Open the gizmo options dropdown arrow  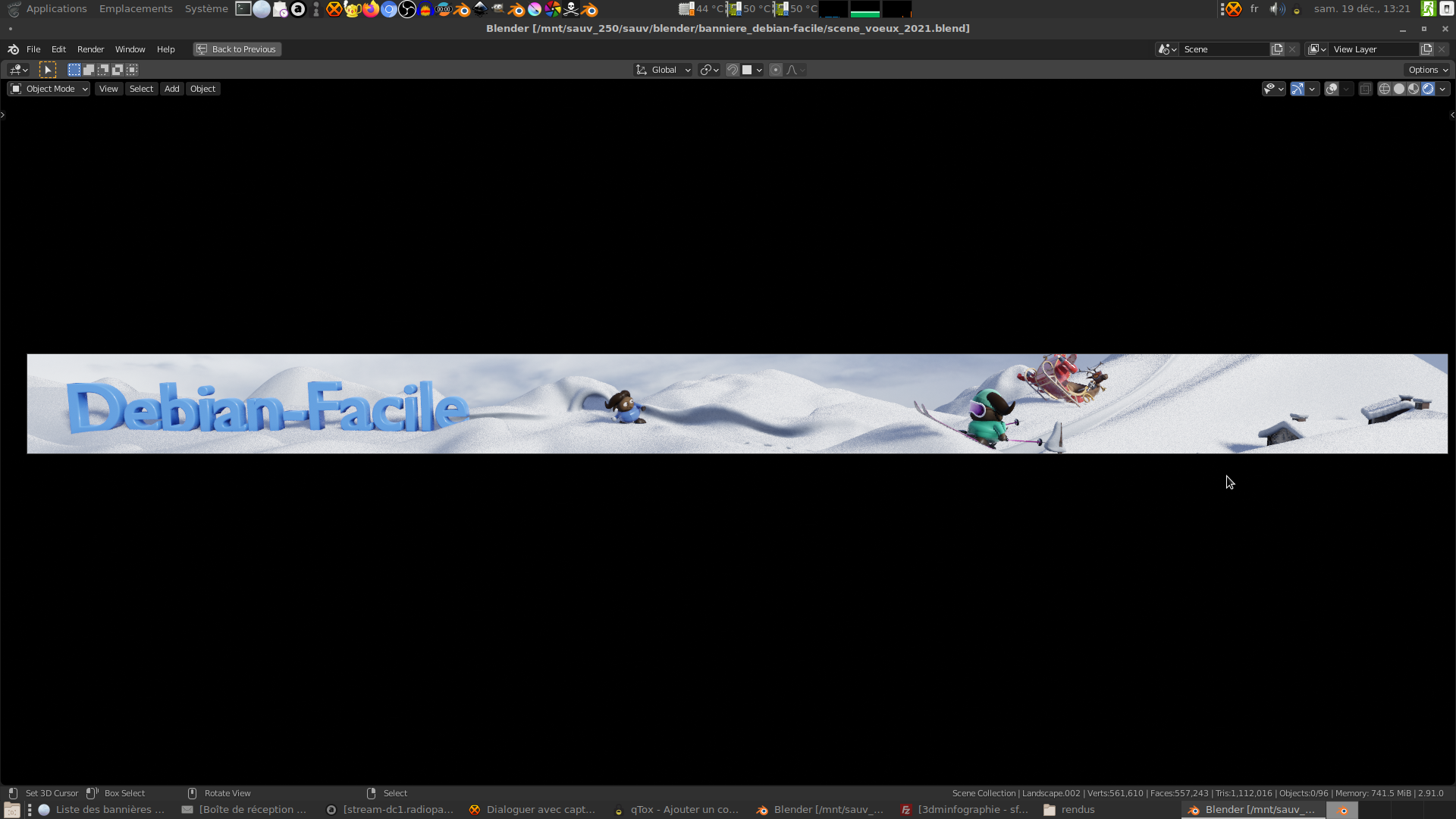tap(1312, 89)
